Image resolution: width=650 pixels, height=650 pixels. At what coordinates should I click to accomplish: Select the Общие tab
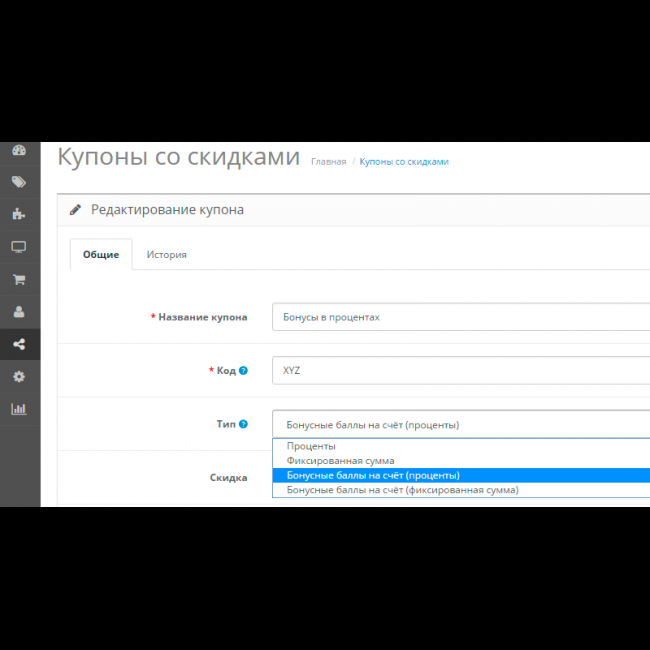(x=100, y=254)
